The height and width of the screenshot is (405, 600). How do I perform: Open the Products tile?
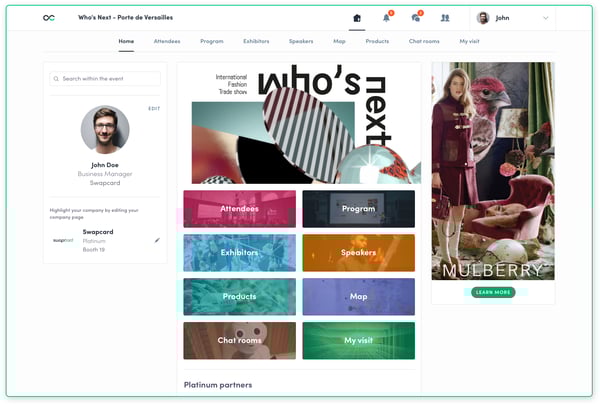coord(240,297)
